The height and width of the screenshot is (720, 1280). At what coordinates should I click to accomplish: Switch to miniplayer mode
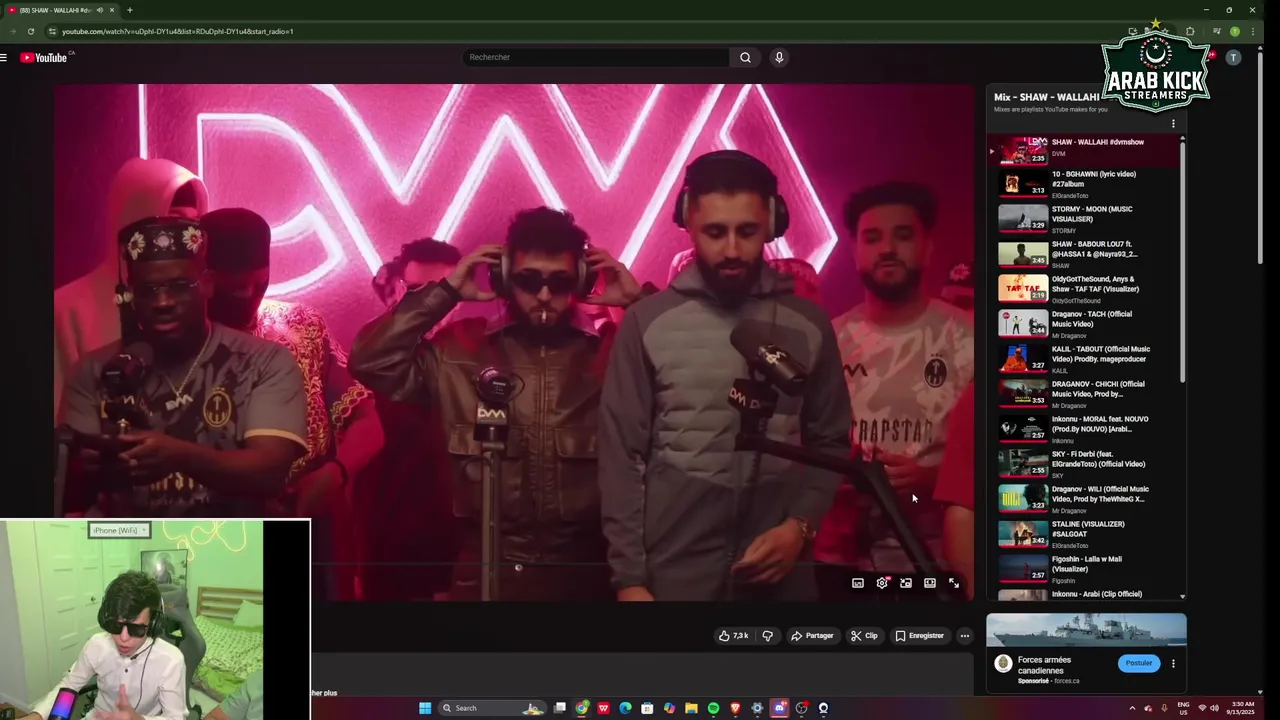906,583
